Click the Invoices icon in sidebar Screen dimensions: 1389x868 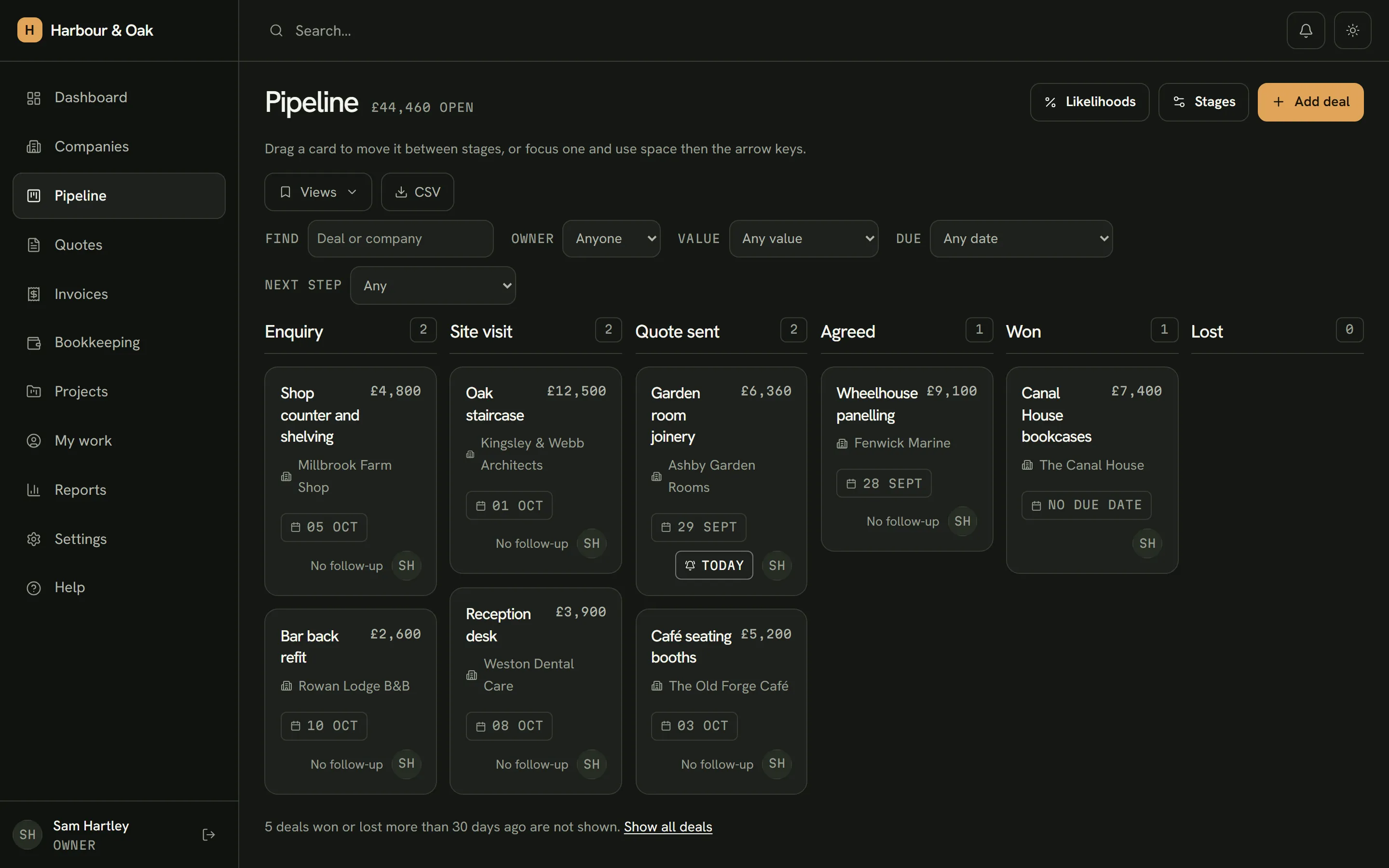click(34, 294)
